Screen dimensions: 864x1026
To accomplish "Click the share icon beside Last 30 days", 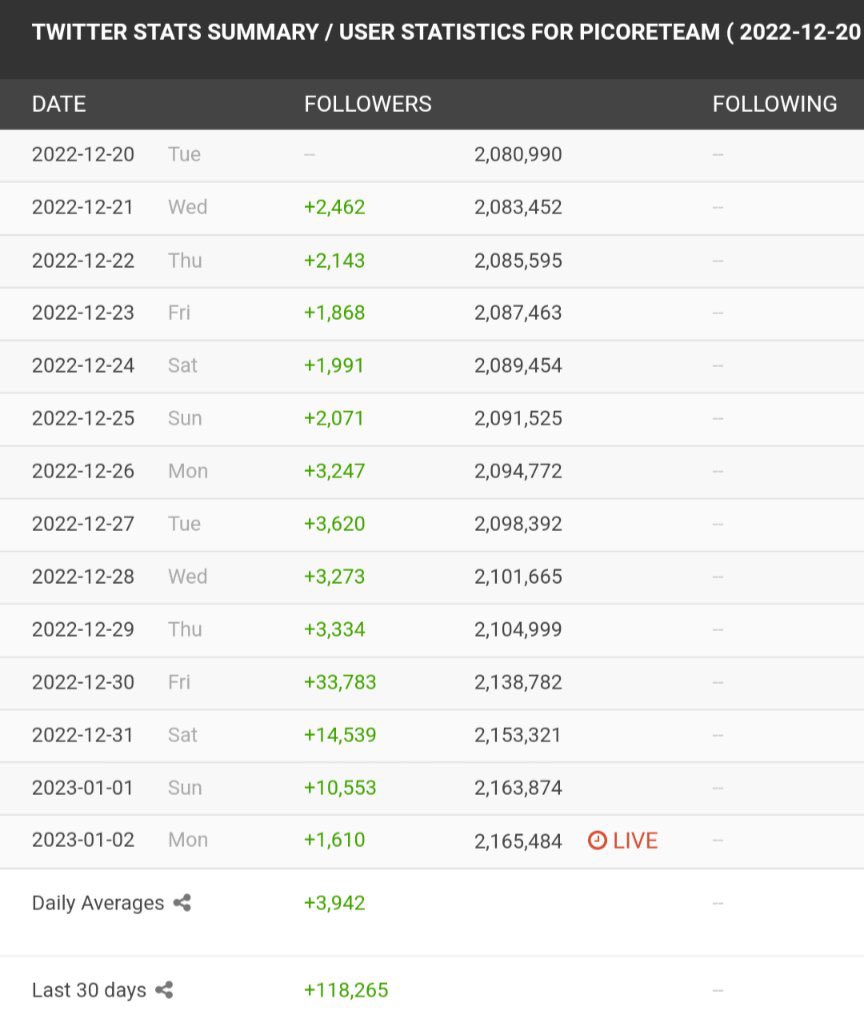I will 164,990.
